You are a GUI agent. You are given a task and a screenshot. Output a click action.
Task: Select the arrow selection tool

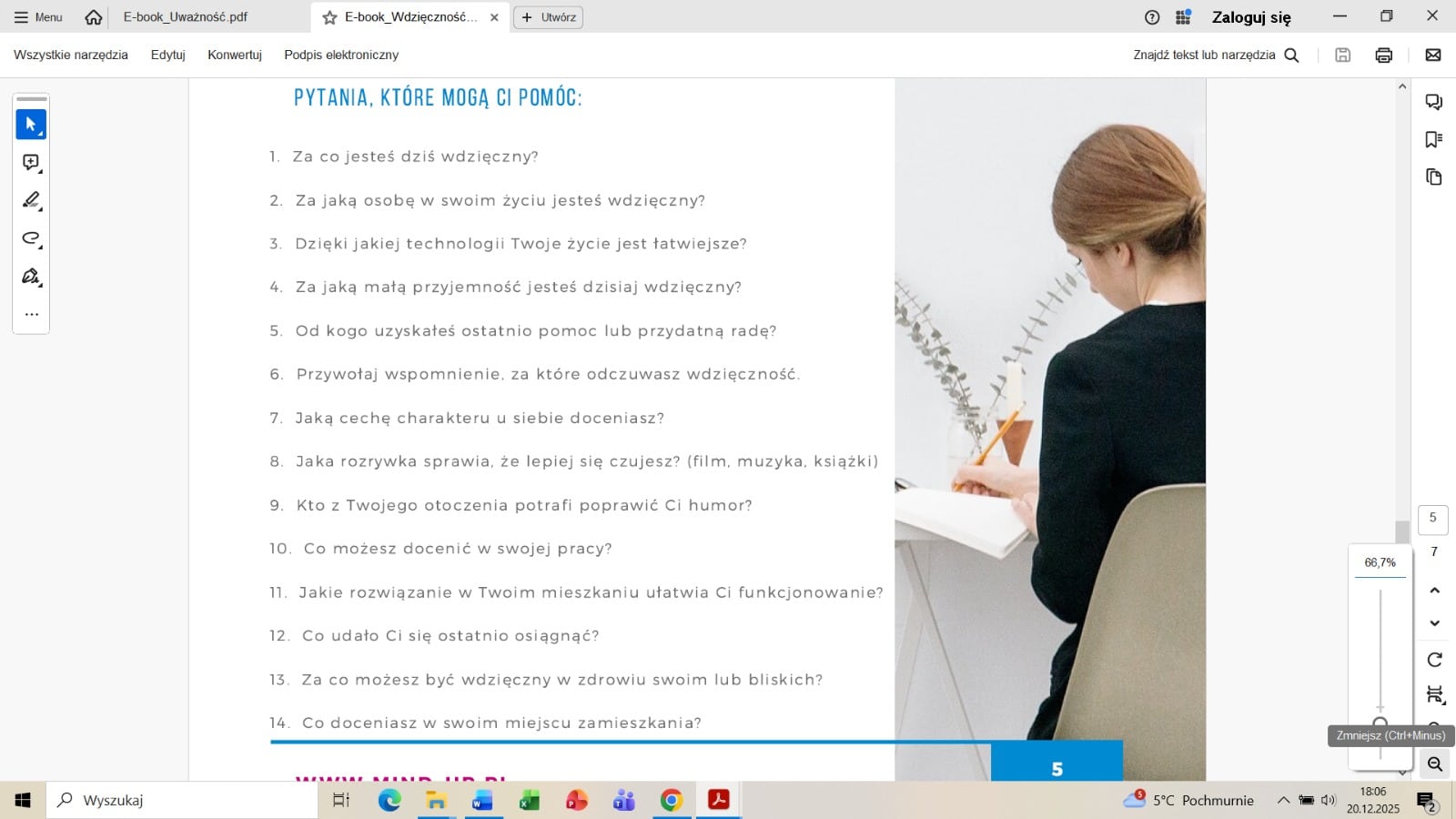31,125
